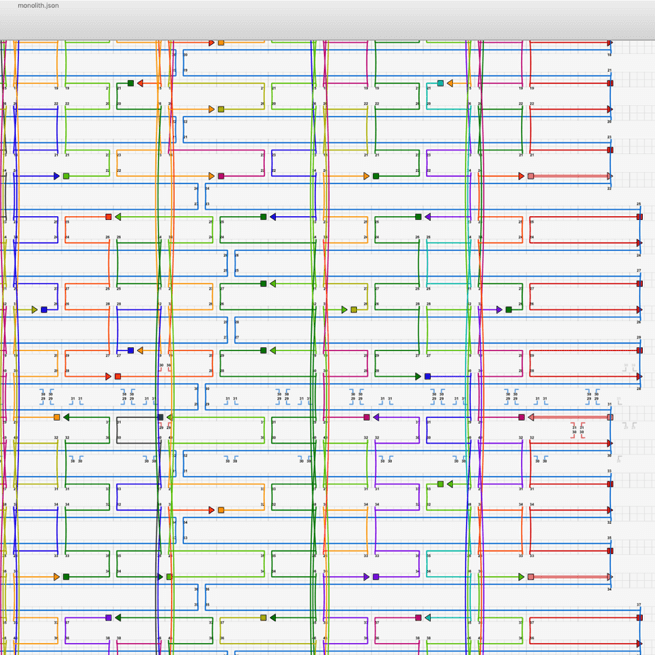The height and width of the screenshot is (655, 655).
Task: Select the red square node beside the green left arrow
Action: tap(108, 217)
